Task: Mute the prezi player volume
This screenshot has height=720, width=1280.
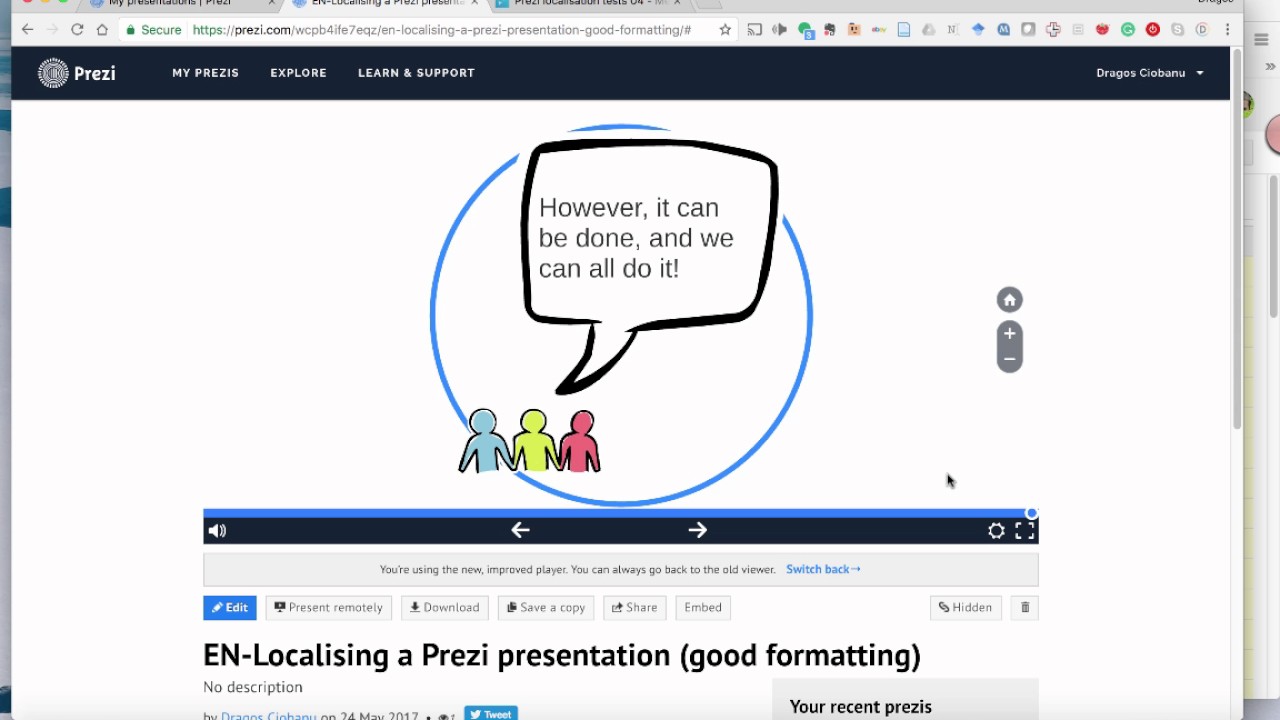Action: pyautogui.click(x=217, y=531)
